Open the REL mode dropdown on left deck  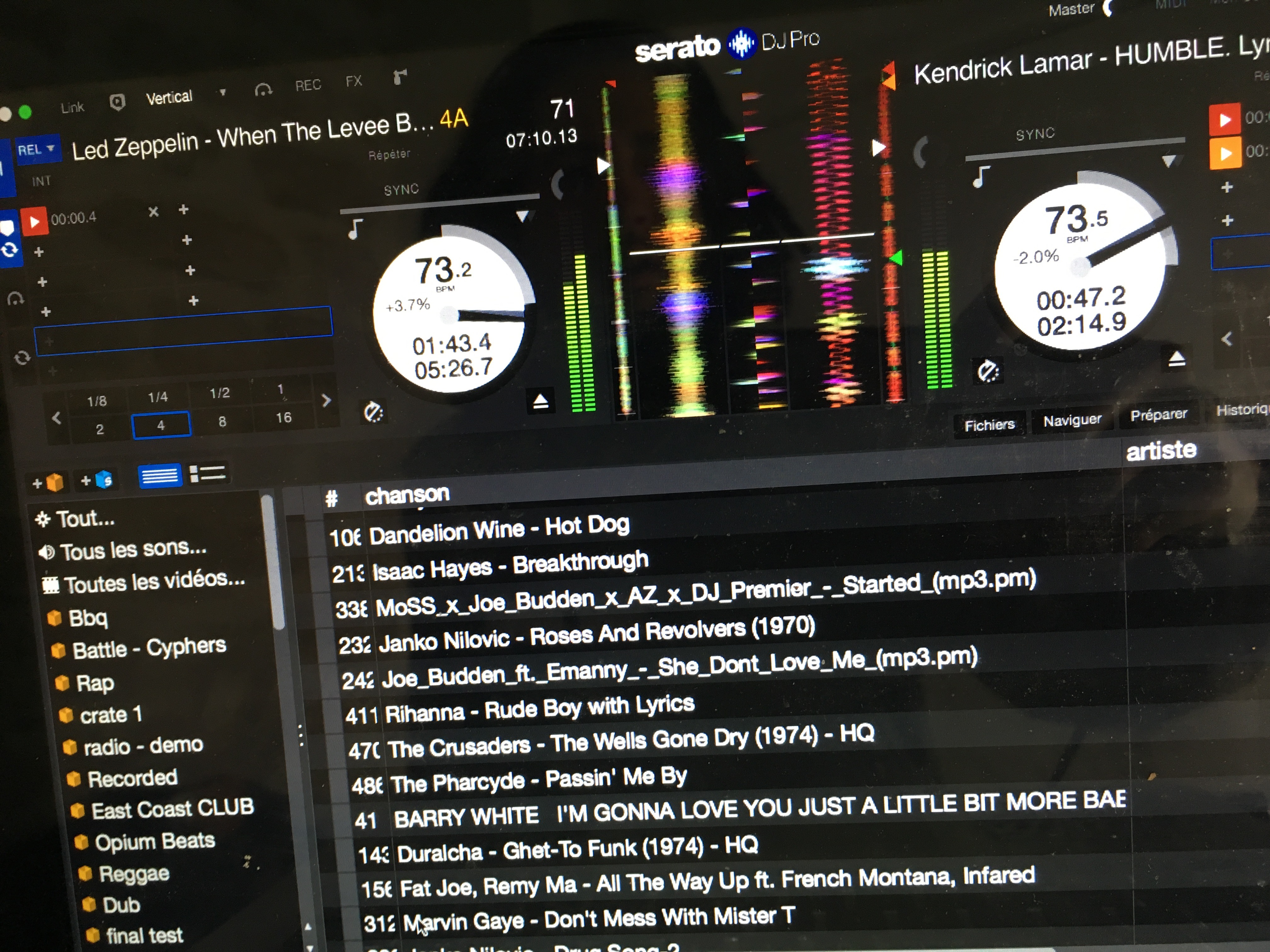(37, 150)
